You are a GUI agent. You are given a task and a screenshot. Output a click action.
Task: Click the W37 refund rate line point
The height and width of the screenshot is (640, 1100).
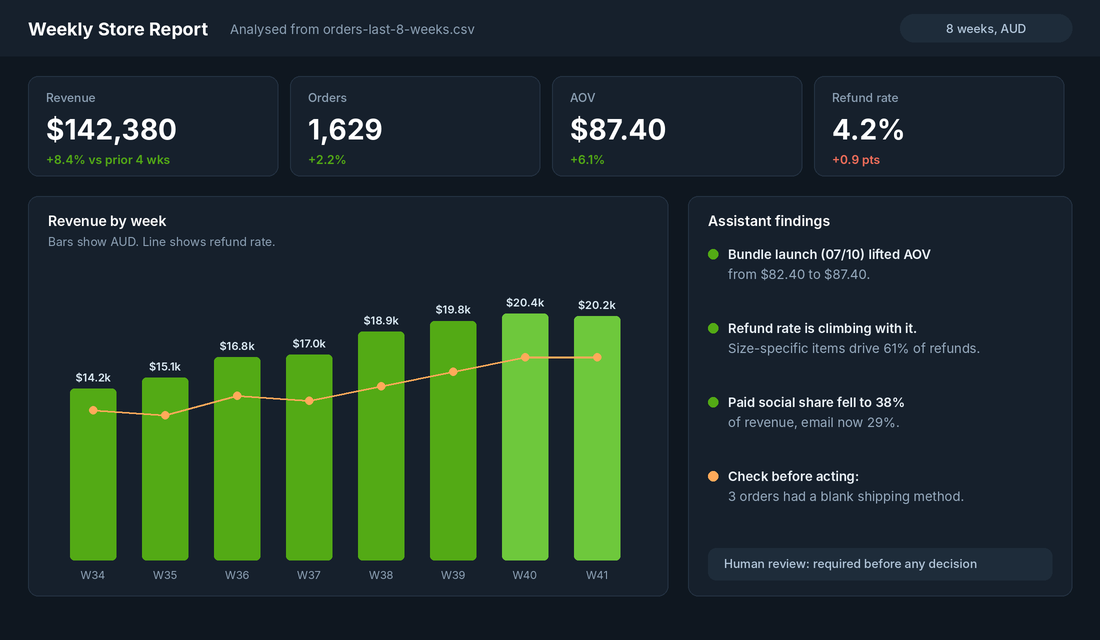tap(309, 401)
